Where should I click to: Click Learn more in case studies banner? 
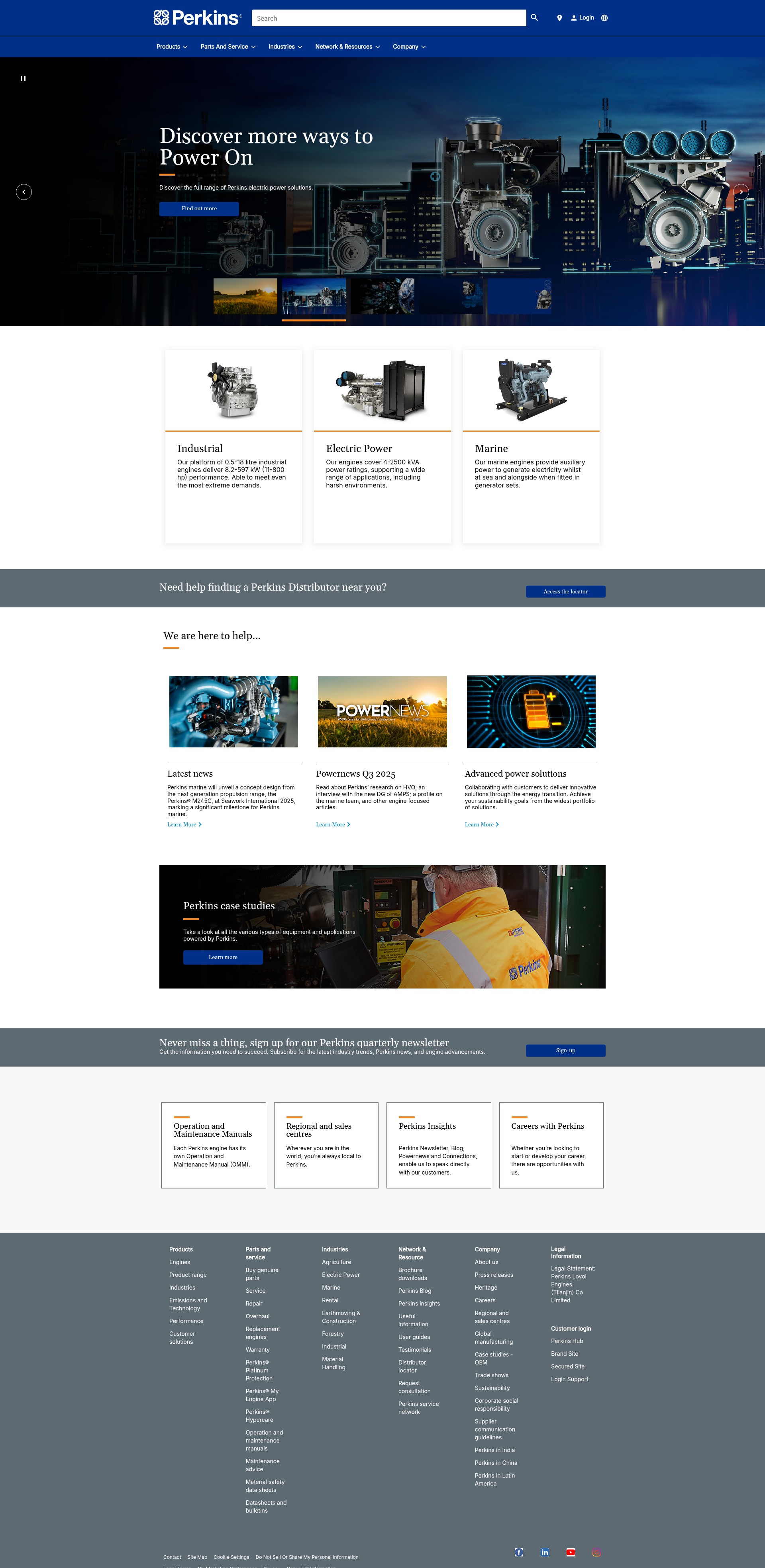pos(223,957)
